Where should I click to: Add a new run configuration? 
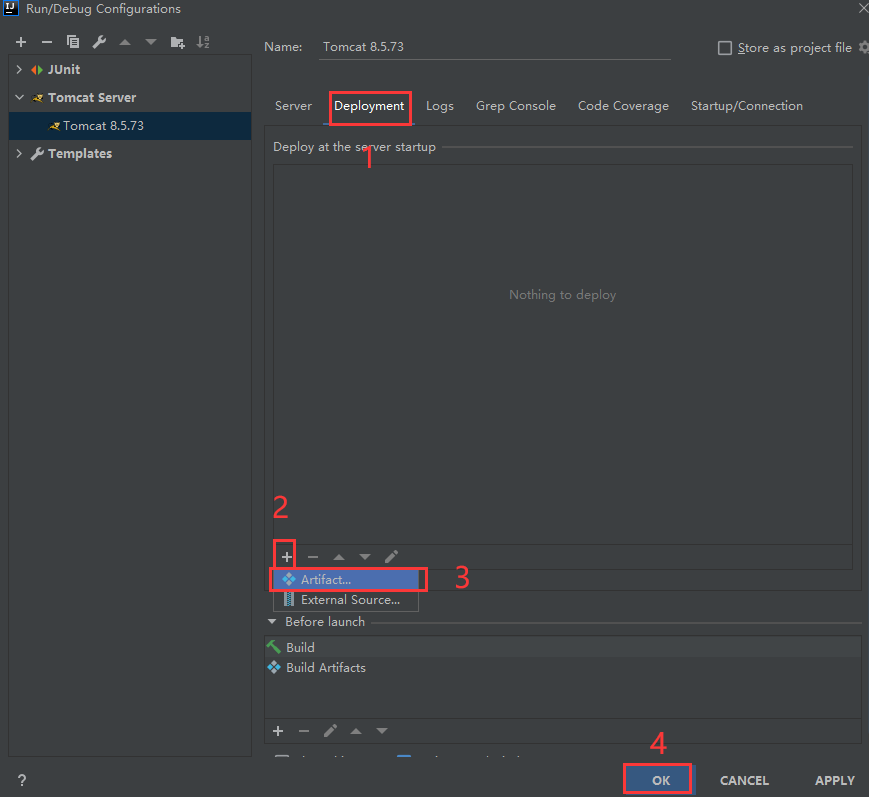tap(20, 42)
